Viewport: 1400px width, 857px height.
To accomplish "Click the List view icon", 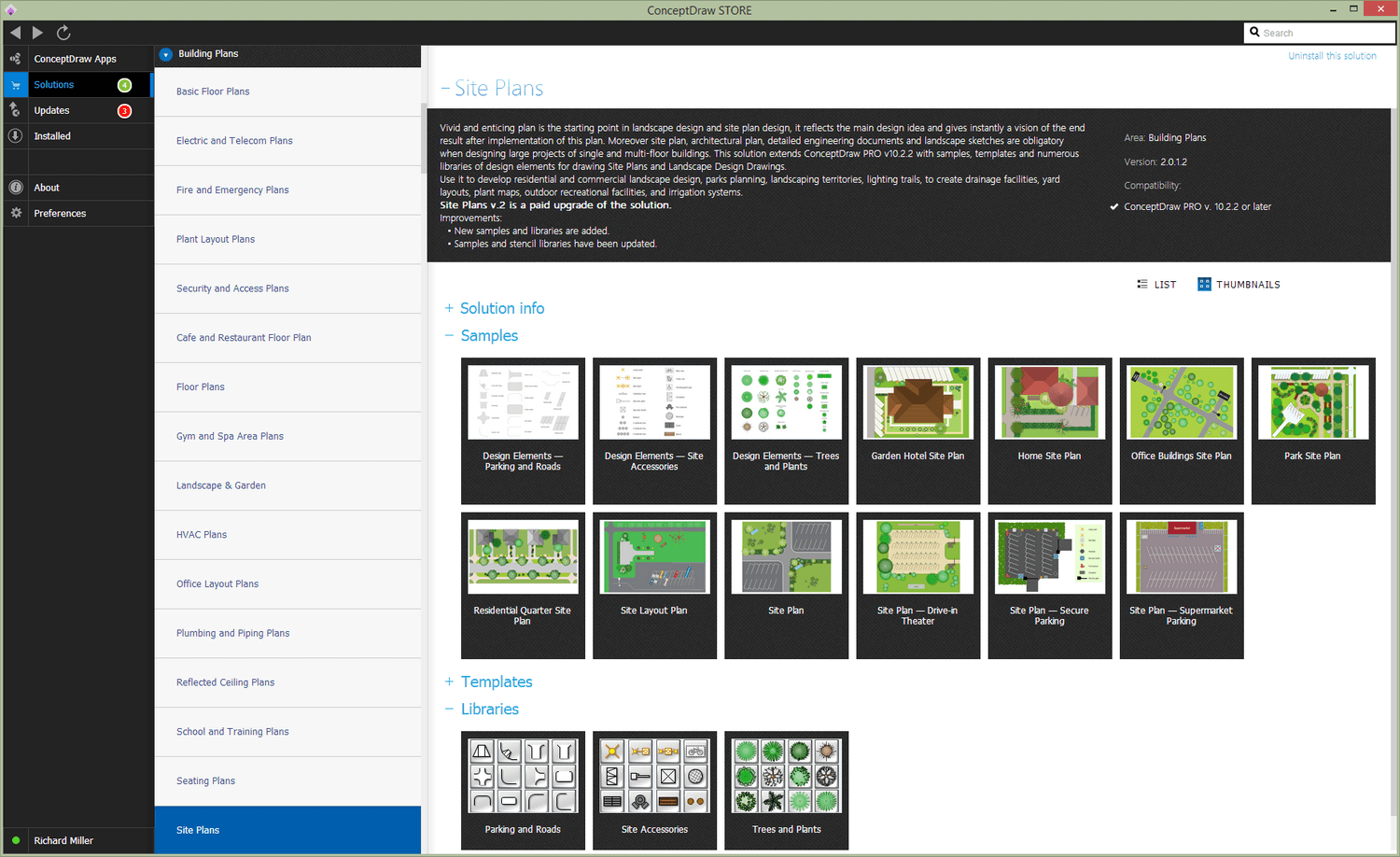I will click(1142, 284).
